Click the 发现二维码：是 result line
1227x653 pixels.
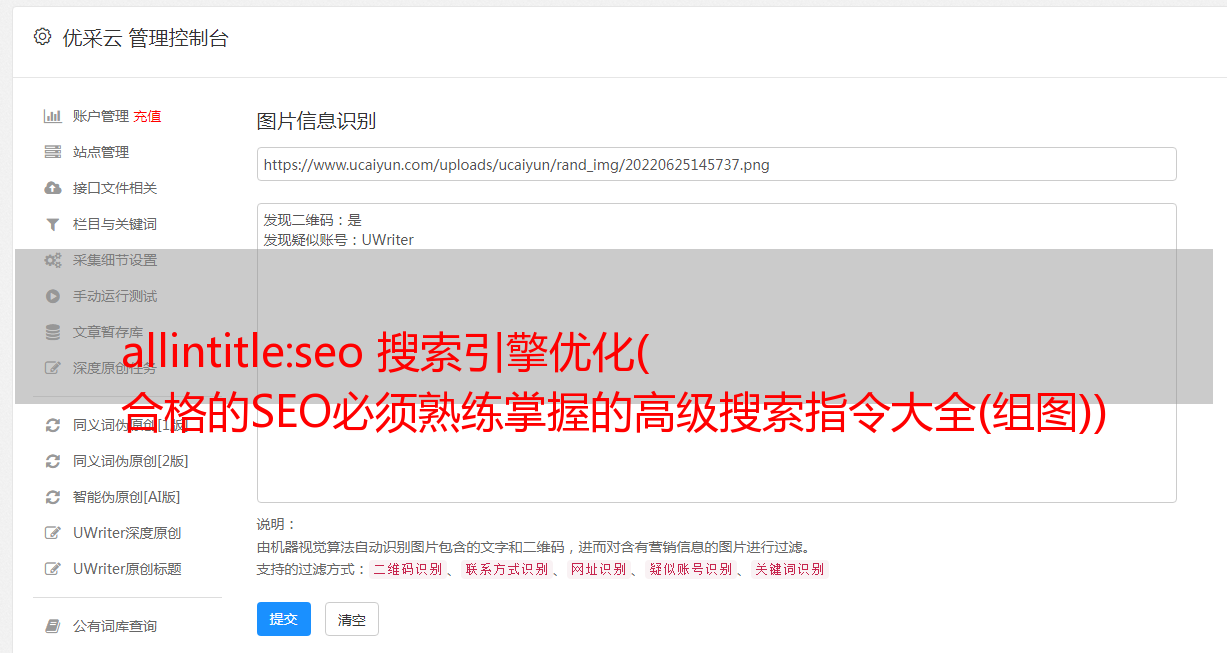313,220
